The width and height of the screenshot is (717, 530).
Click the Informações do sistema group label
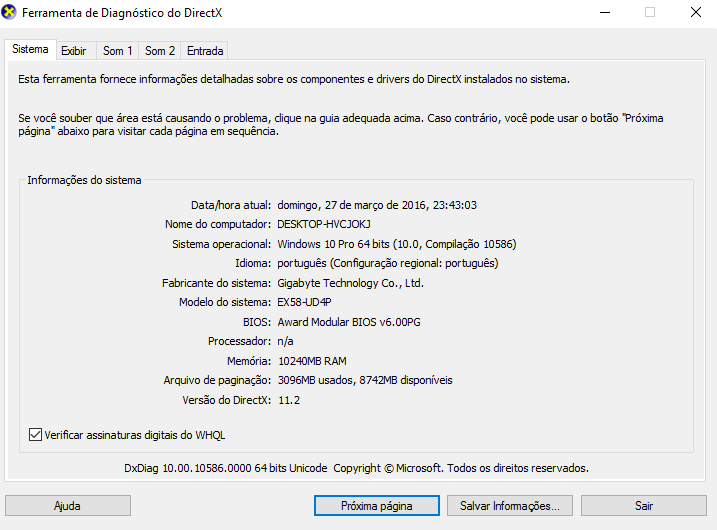84,180
